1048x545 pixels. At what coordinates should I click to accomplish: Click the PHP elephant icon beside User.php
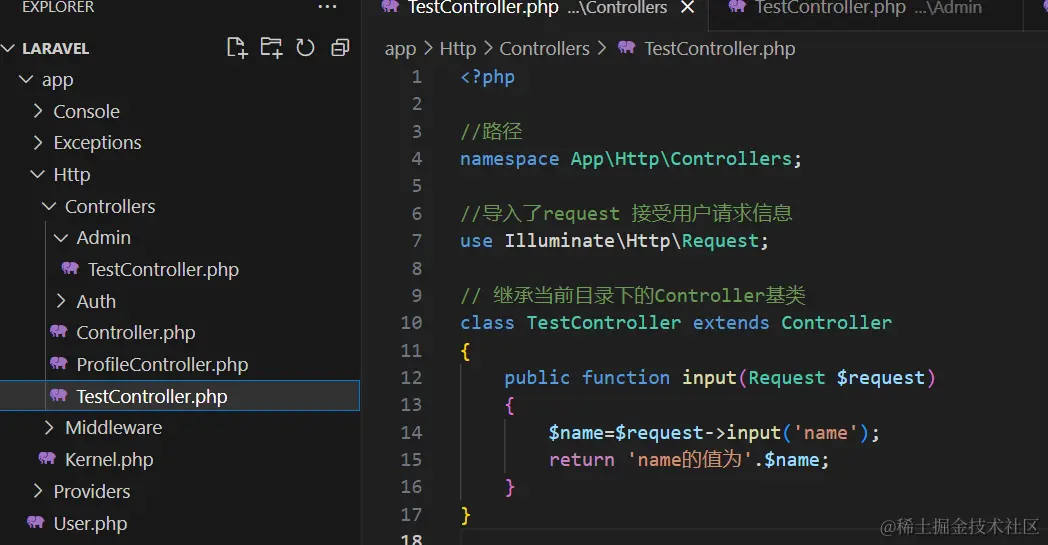tap(35, 522)
